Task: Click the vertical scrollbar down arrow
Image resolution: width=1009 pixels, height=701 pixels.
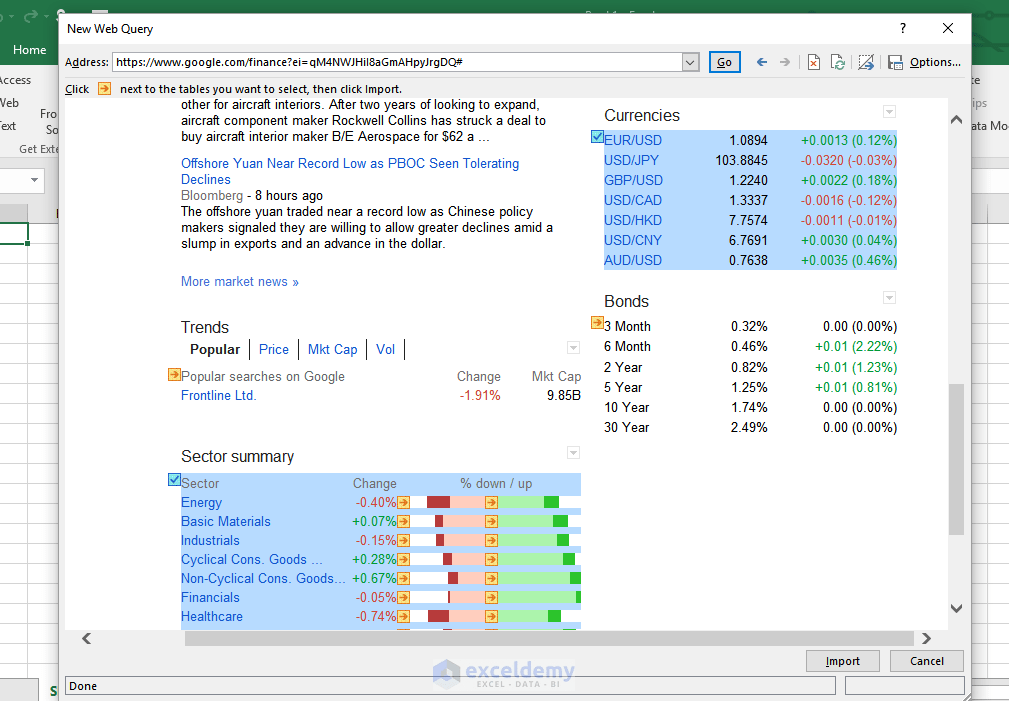Action: tap(956, 608)
